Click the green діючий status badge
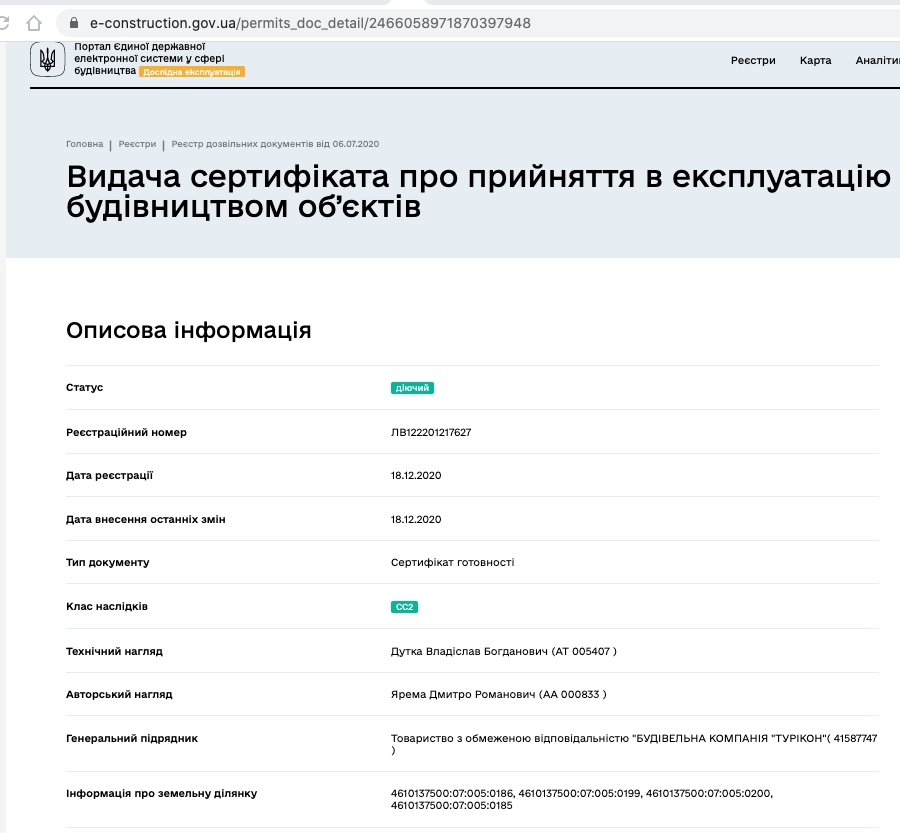Viewport: 900px width, 833px height. tap(412, 388)
